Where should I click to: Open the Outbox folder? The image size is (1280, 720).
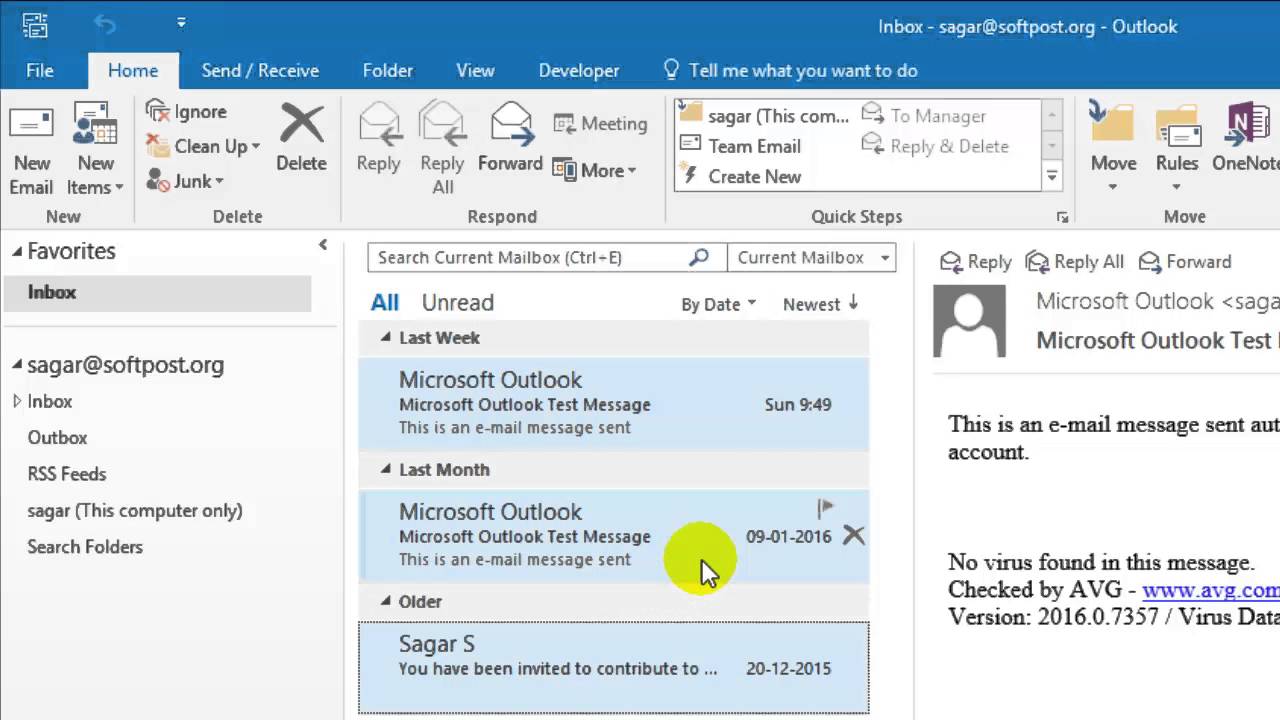[57, 438]
